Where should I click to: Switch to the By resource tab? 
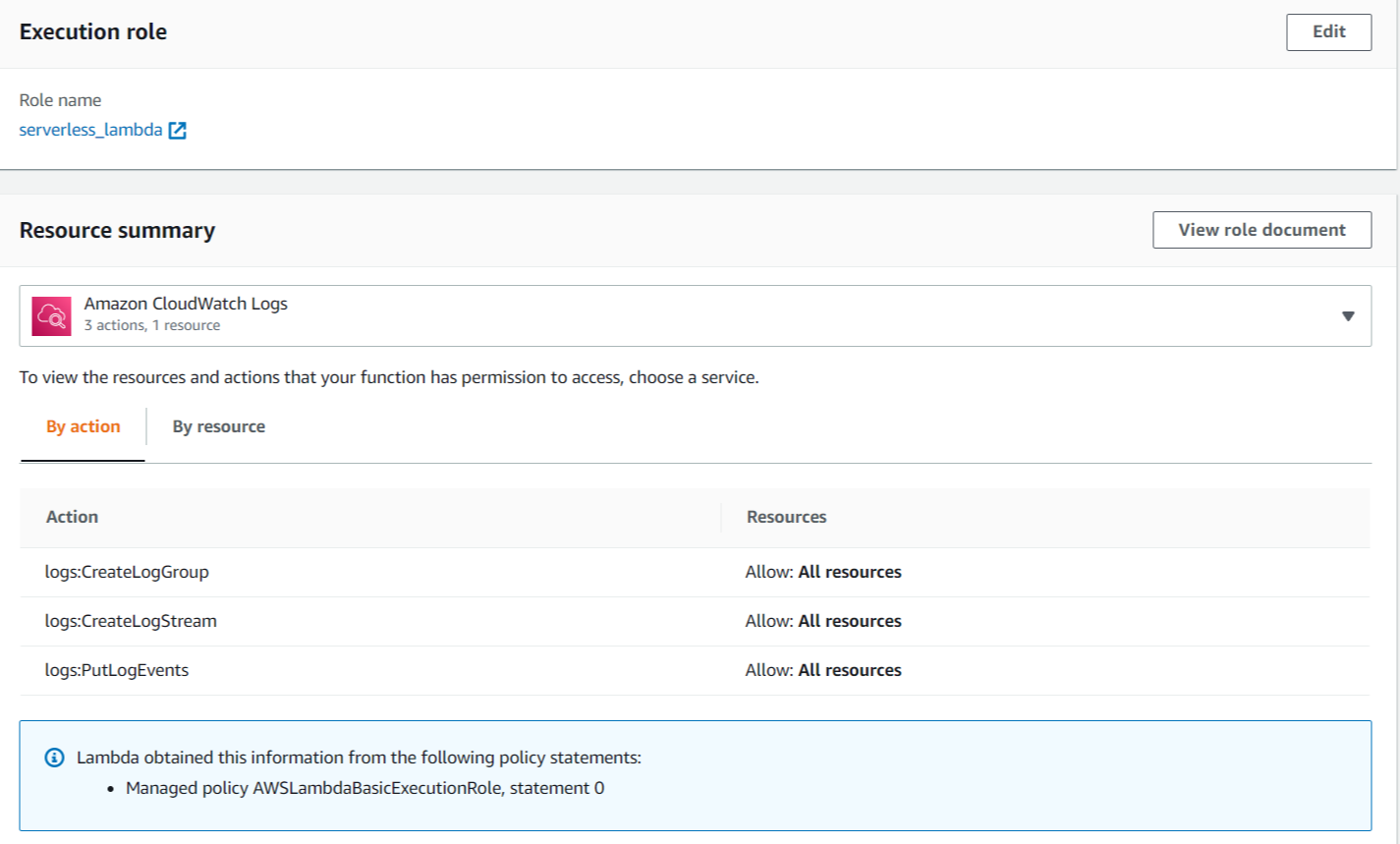pos(219,426)
